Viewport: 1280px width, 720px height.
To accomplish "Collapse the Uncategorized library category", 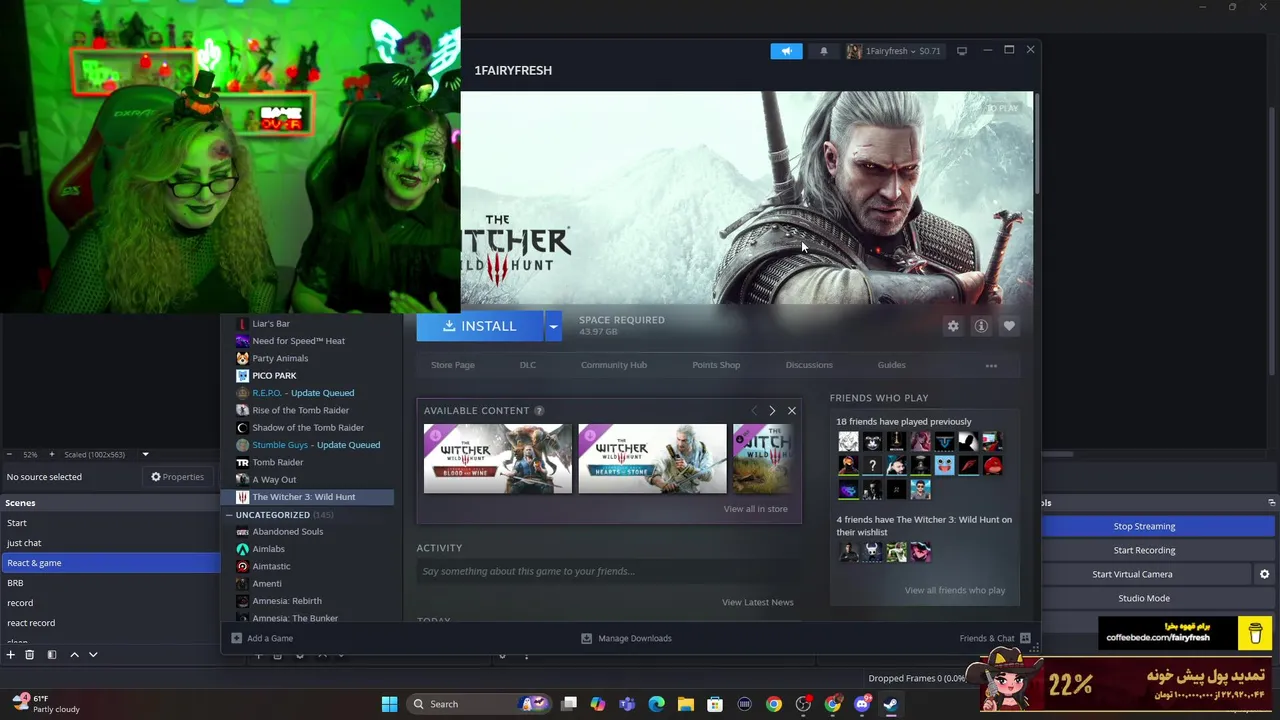I will [229, 515].
